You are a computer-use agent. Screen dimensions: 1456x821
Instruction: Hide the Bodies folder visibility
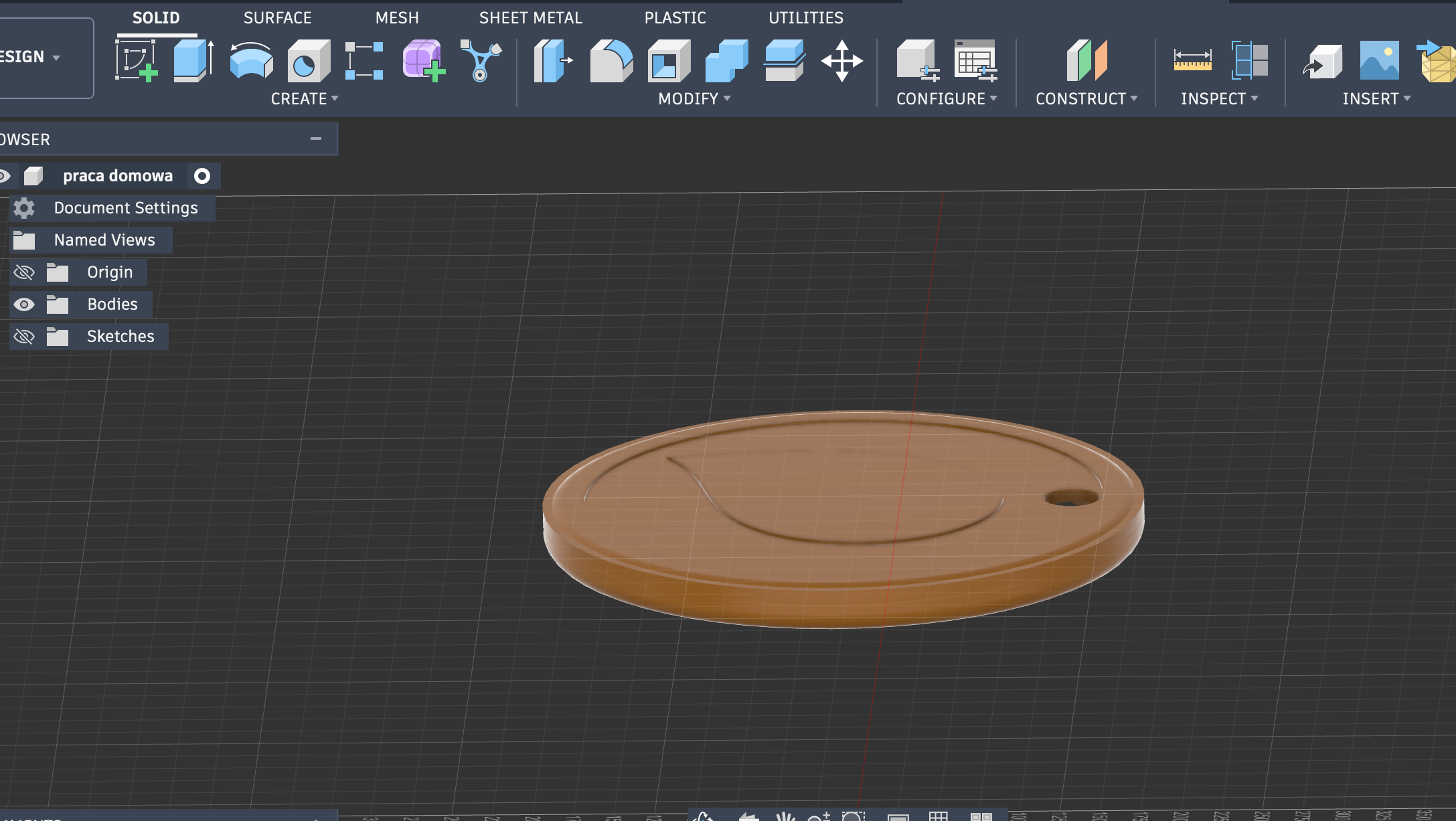pos(24,304)
